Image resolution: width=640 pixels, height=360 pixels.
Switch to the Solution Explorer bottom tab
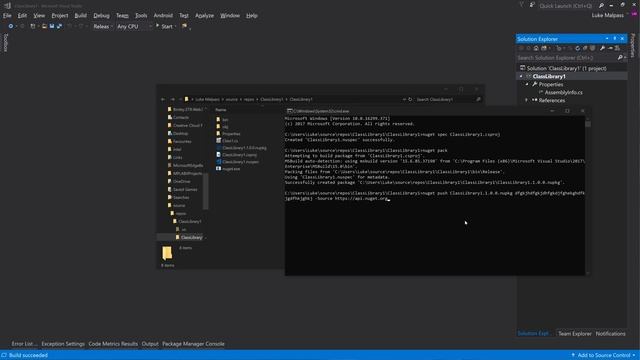533,334
